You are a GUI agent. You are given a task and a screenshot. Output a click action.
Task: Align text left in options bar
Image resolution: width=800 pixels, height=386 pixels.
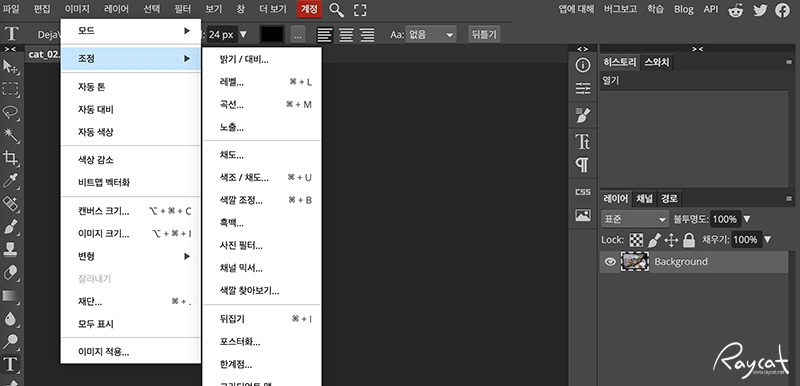pos(325,35)
